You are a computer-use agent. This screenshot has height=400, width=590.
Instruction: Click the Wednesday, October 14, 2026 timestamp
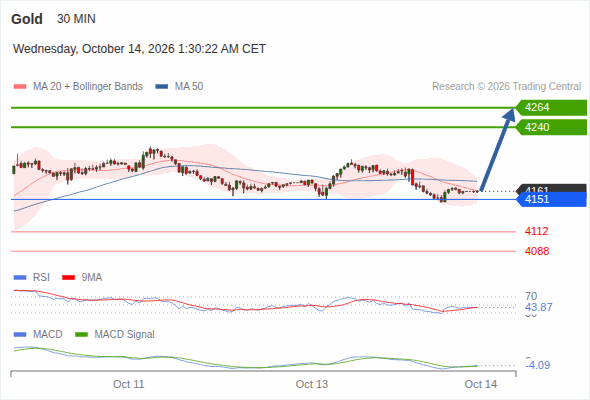(139, 49)
